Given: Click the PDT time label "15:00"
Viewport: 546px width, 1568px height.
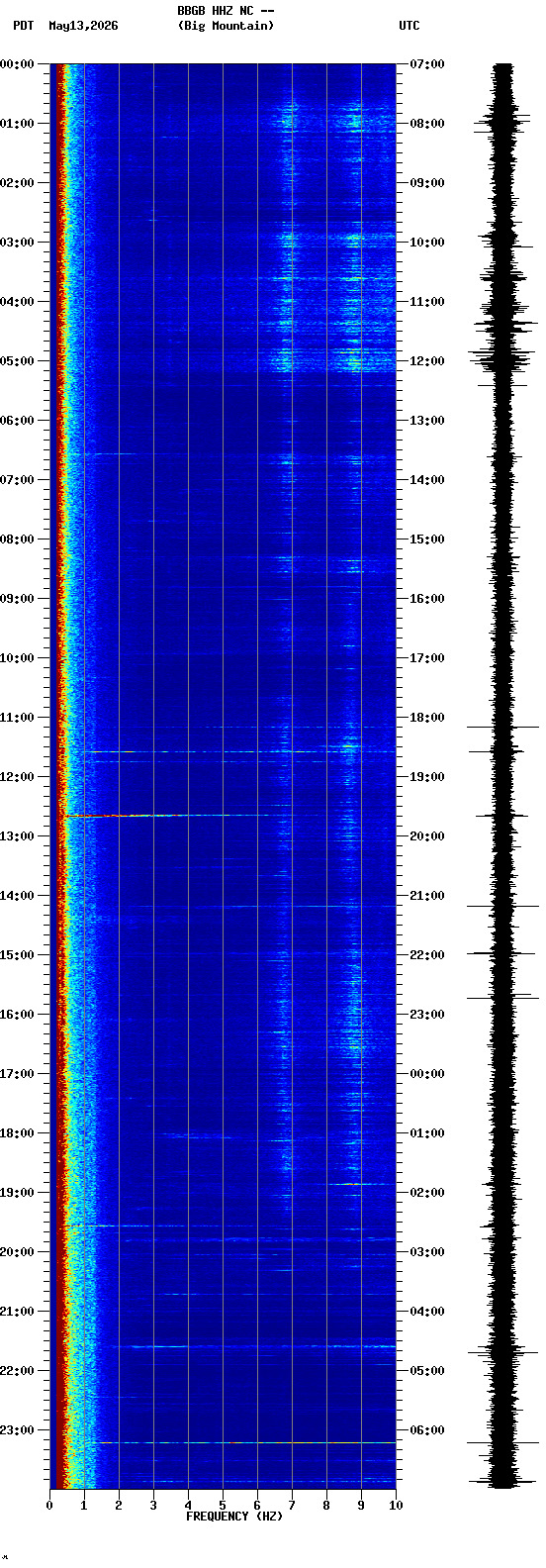Looking at the screenshot, I should tap(18, 955).
